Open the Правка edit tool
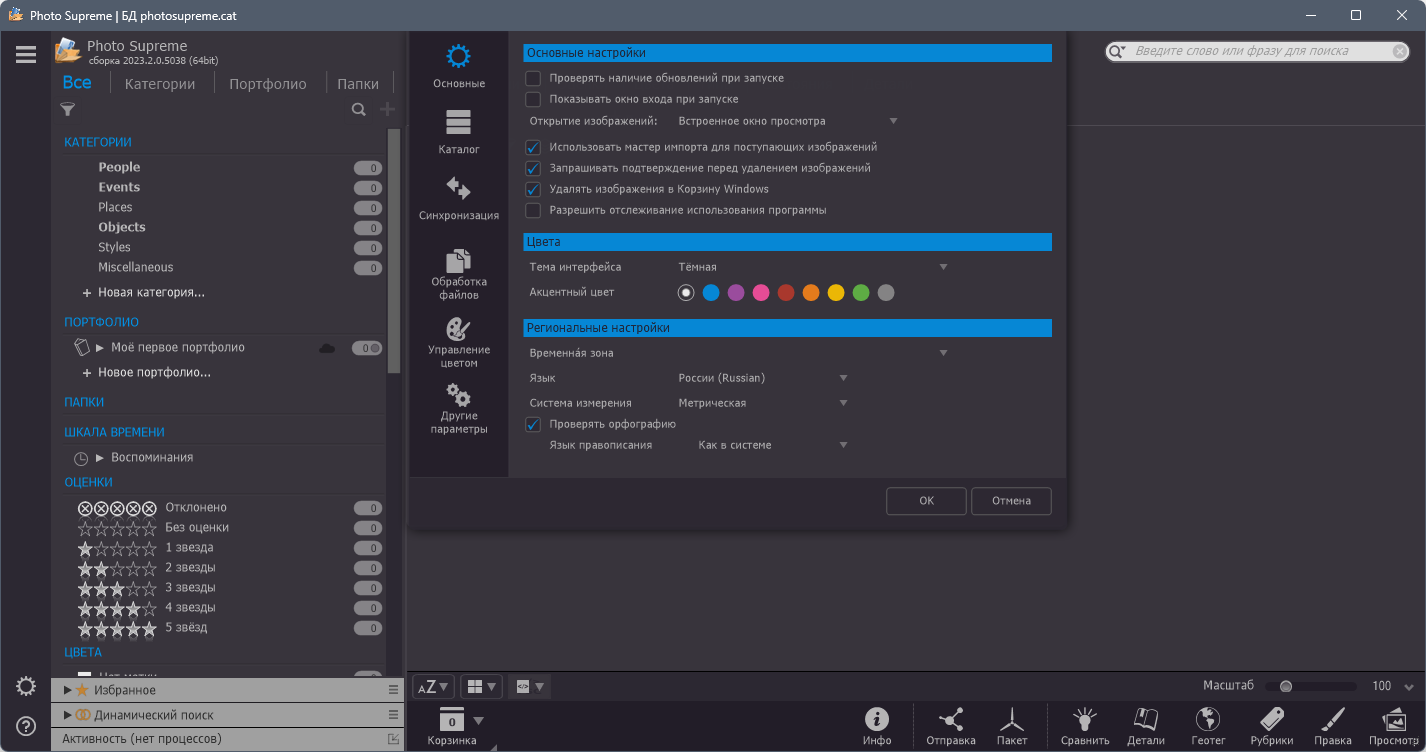 [1333, 727]
